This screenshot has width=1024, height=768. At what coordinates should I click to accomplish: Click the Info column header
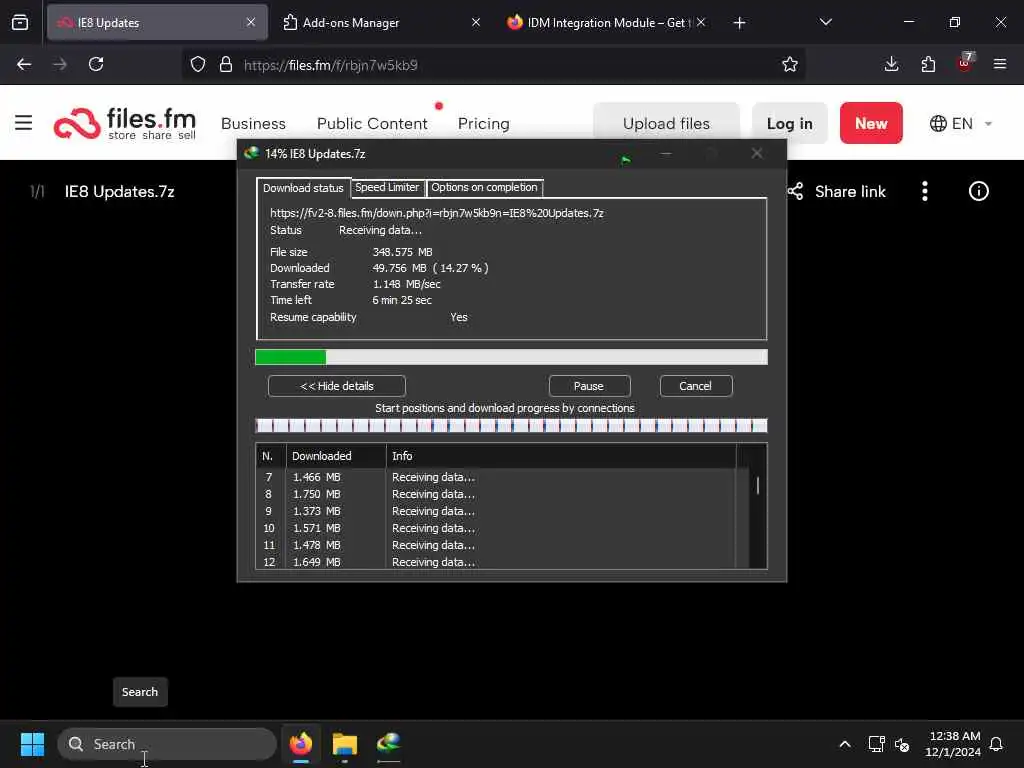(x=560, y=456)
